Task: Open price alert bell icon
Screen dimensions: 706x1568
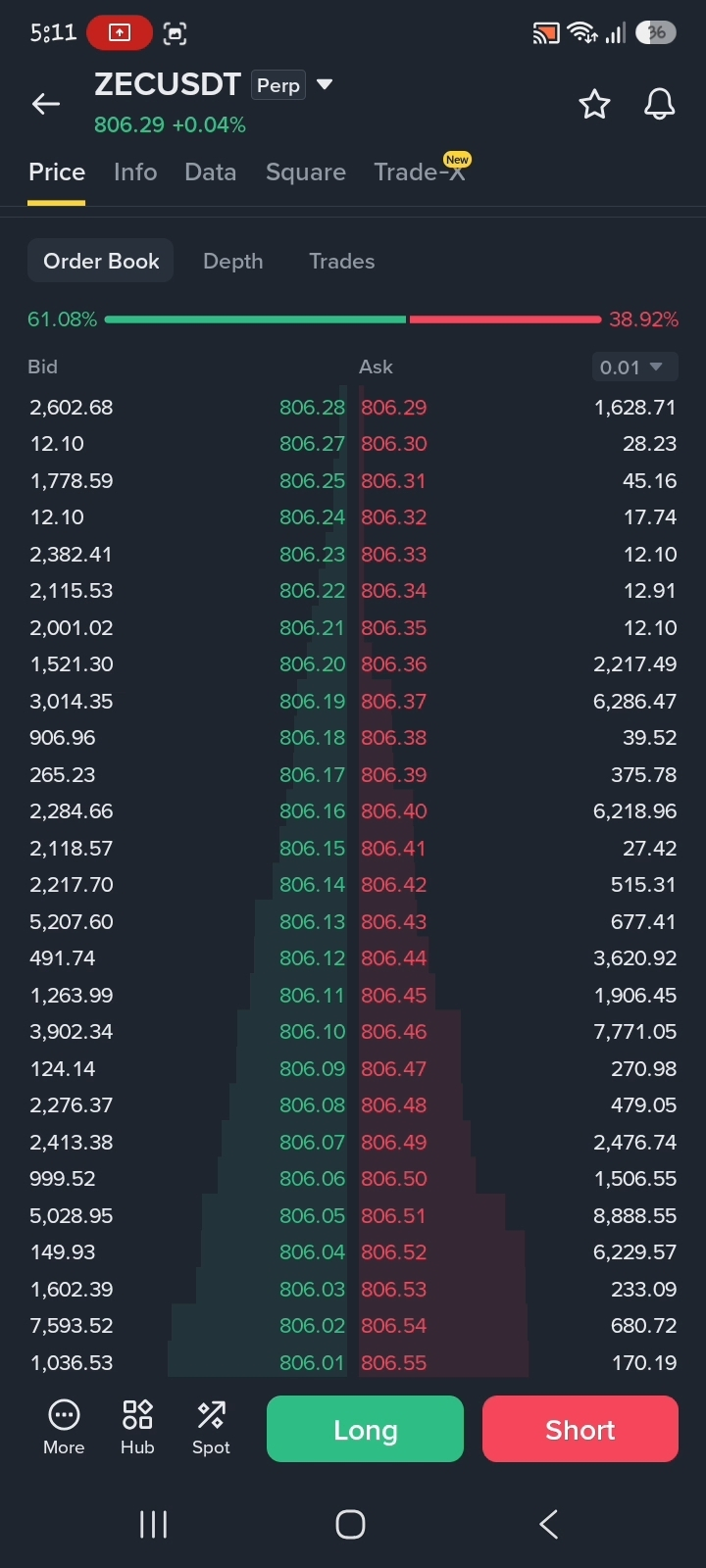Action: pos(659,104)
